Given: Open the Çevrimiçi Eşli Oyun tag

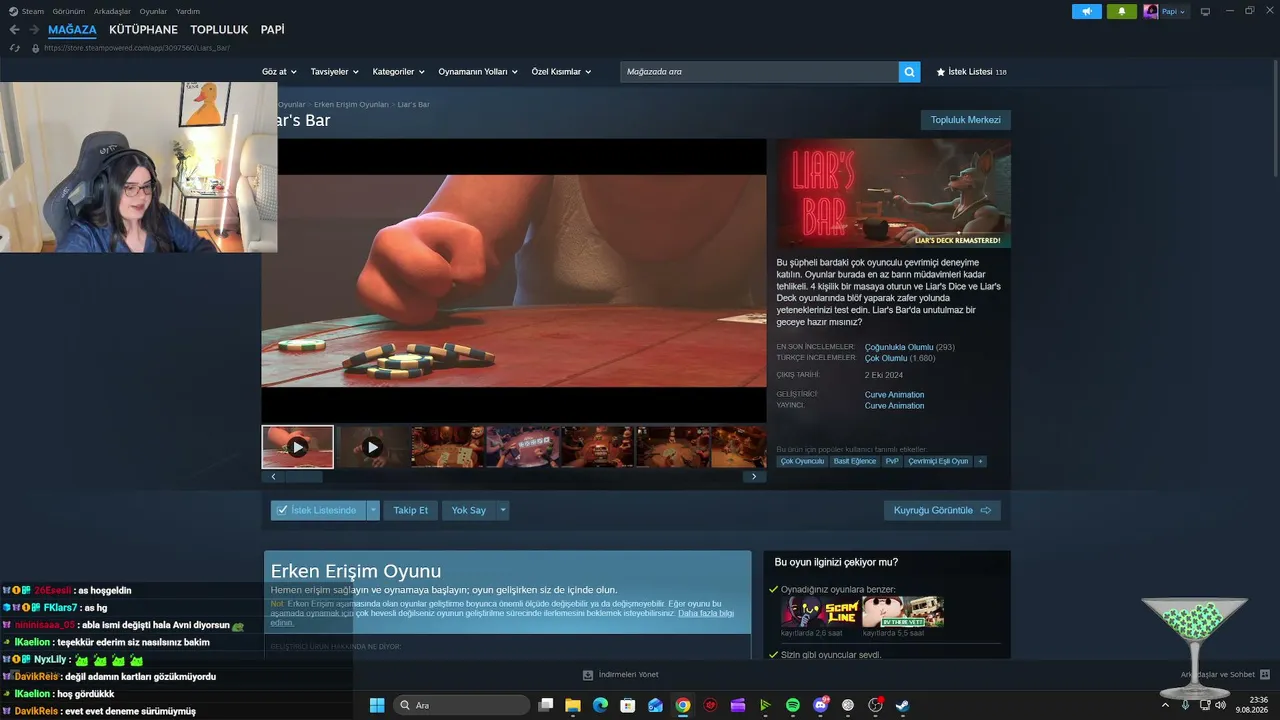Looking at the screenshot, I should 938,462.
